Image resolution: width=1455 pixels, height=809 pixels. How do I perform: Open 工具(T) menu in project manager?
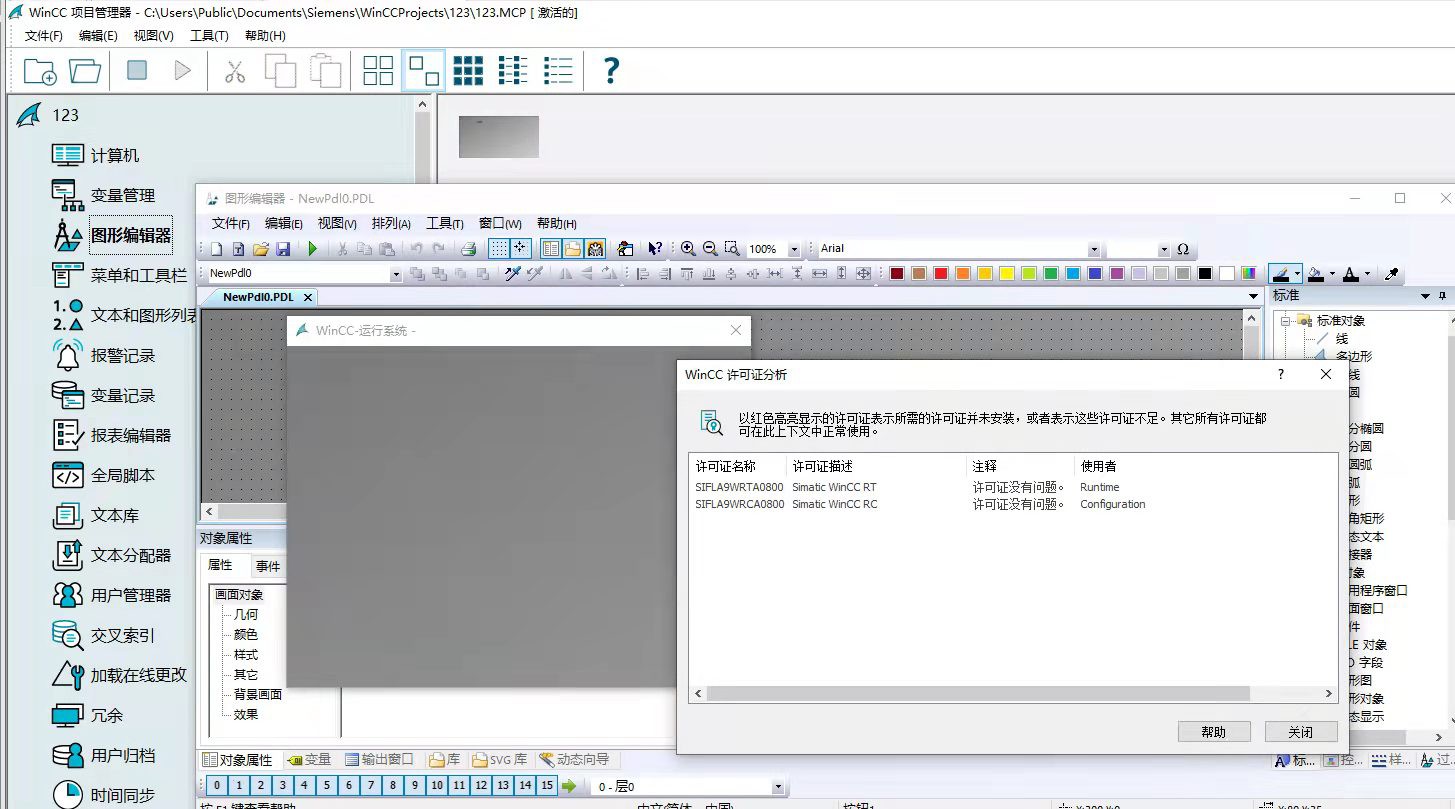[x=209, y=35]
